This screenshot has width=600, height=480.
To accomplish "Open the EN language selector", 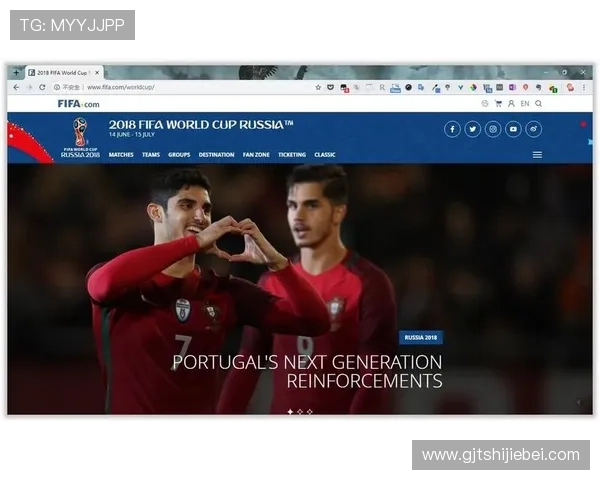I will pos(525,103).
